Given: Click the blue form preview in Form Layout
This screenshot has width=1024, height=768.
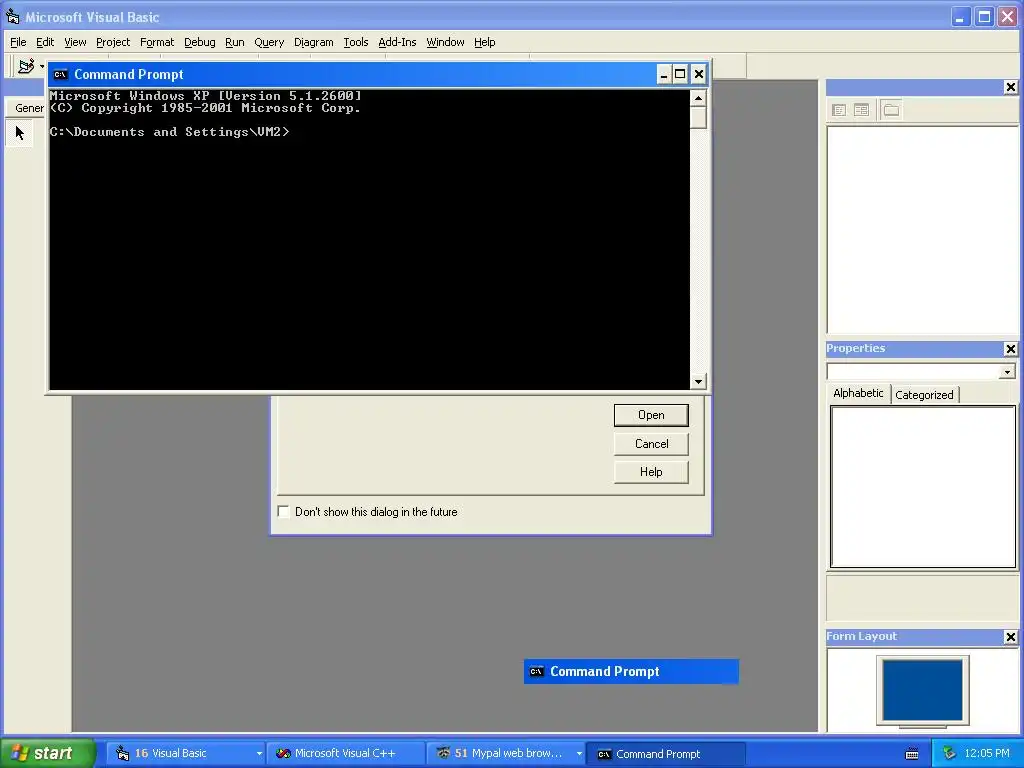Looking at the screenshot, I should (x=922, y=690).
